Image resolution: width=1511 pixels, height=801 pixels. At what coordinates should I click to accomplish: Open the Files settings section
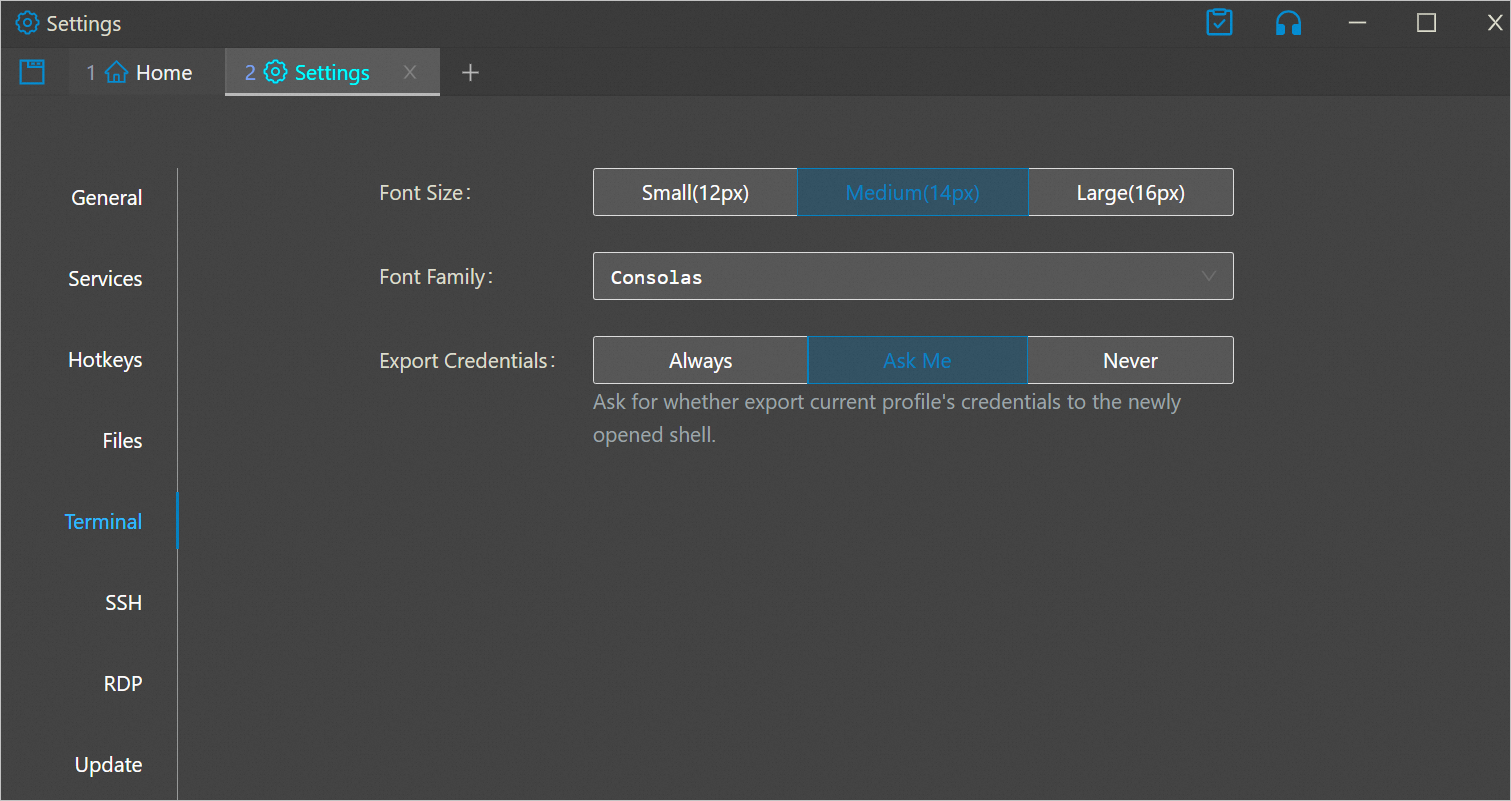122,441
